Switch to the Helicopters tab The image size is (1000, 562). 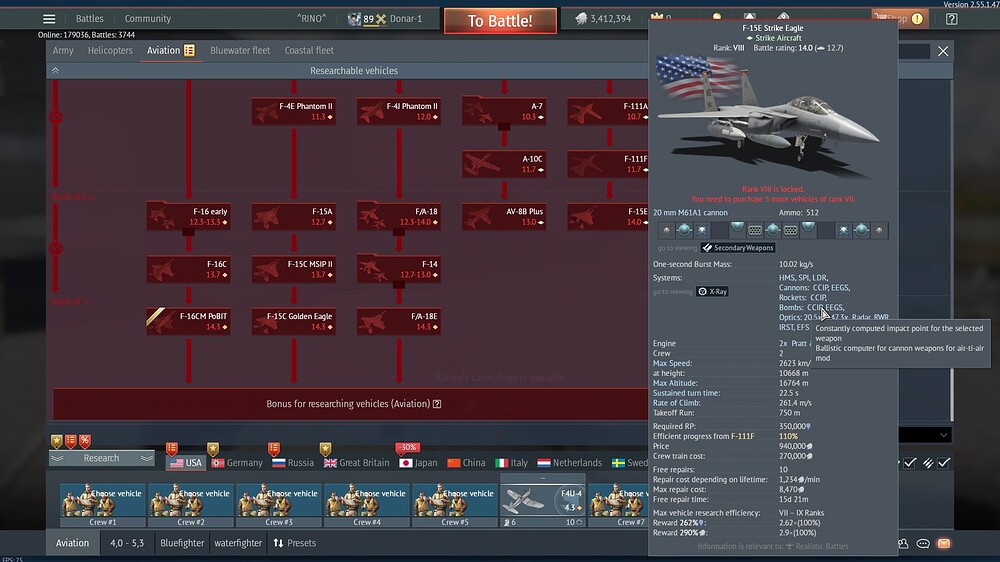[x=110, y=51]
